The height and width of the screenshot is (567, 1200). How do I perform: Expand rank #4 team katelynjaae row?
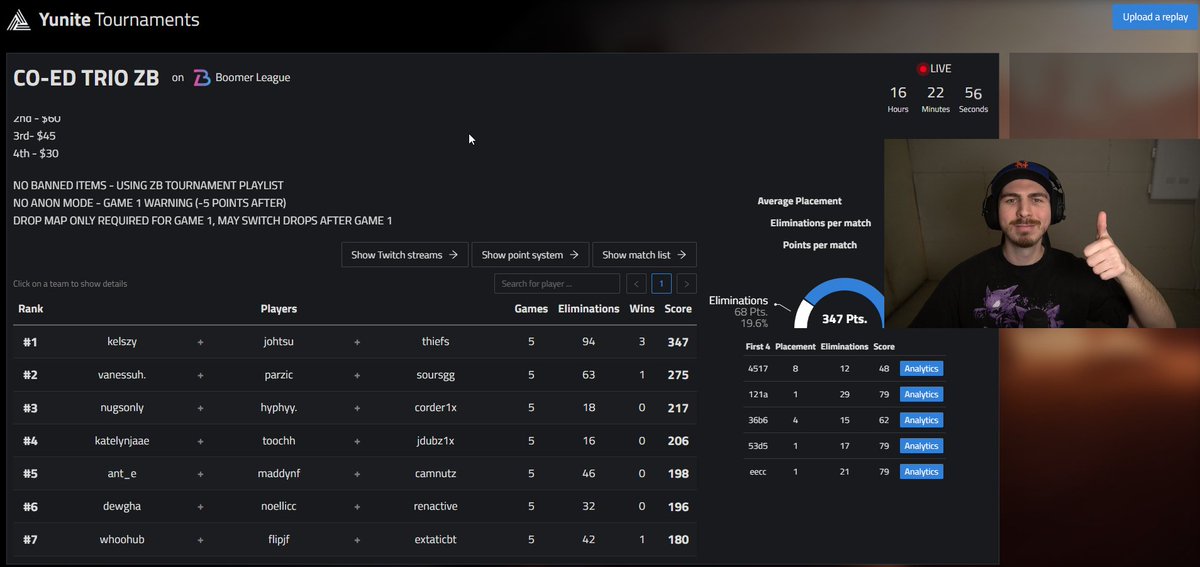[355, 441]
